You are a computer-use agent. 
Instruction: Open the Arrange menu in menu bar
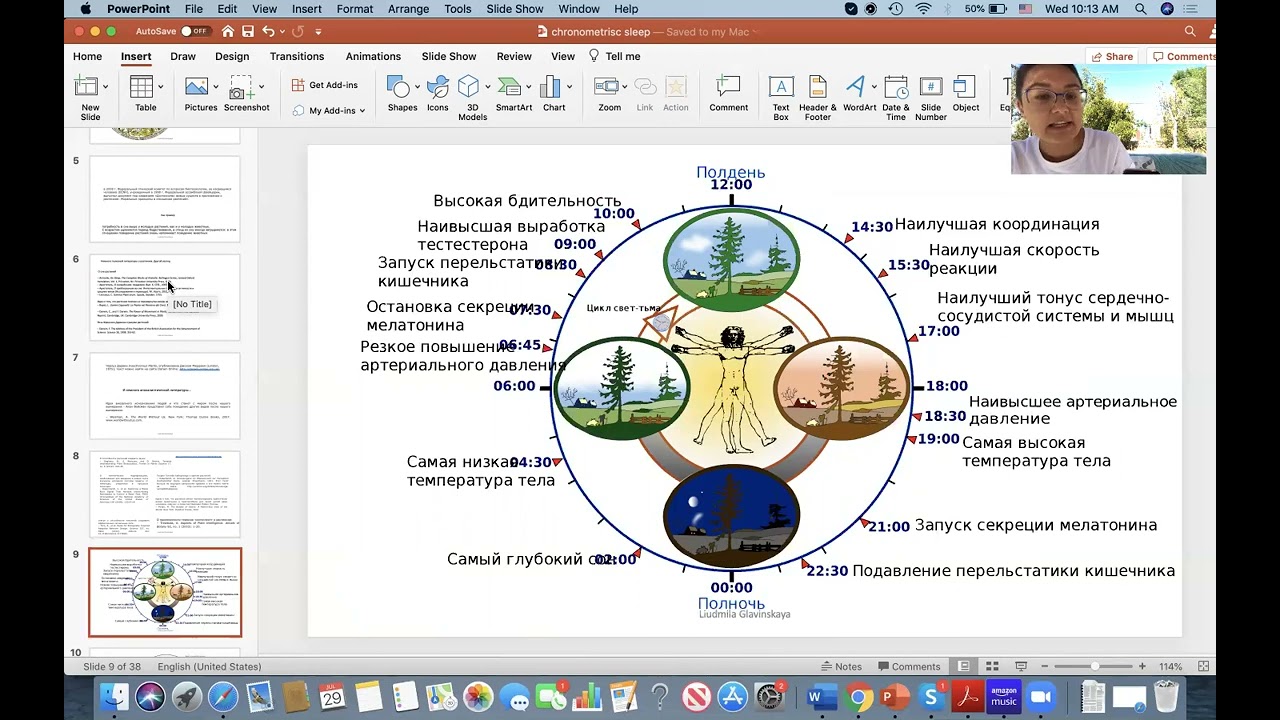[409, 9]
